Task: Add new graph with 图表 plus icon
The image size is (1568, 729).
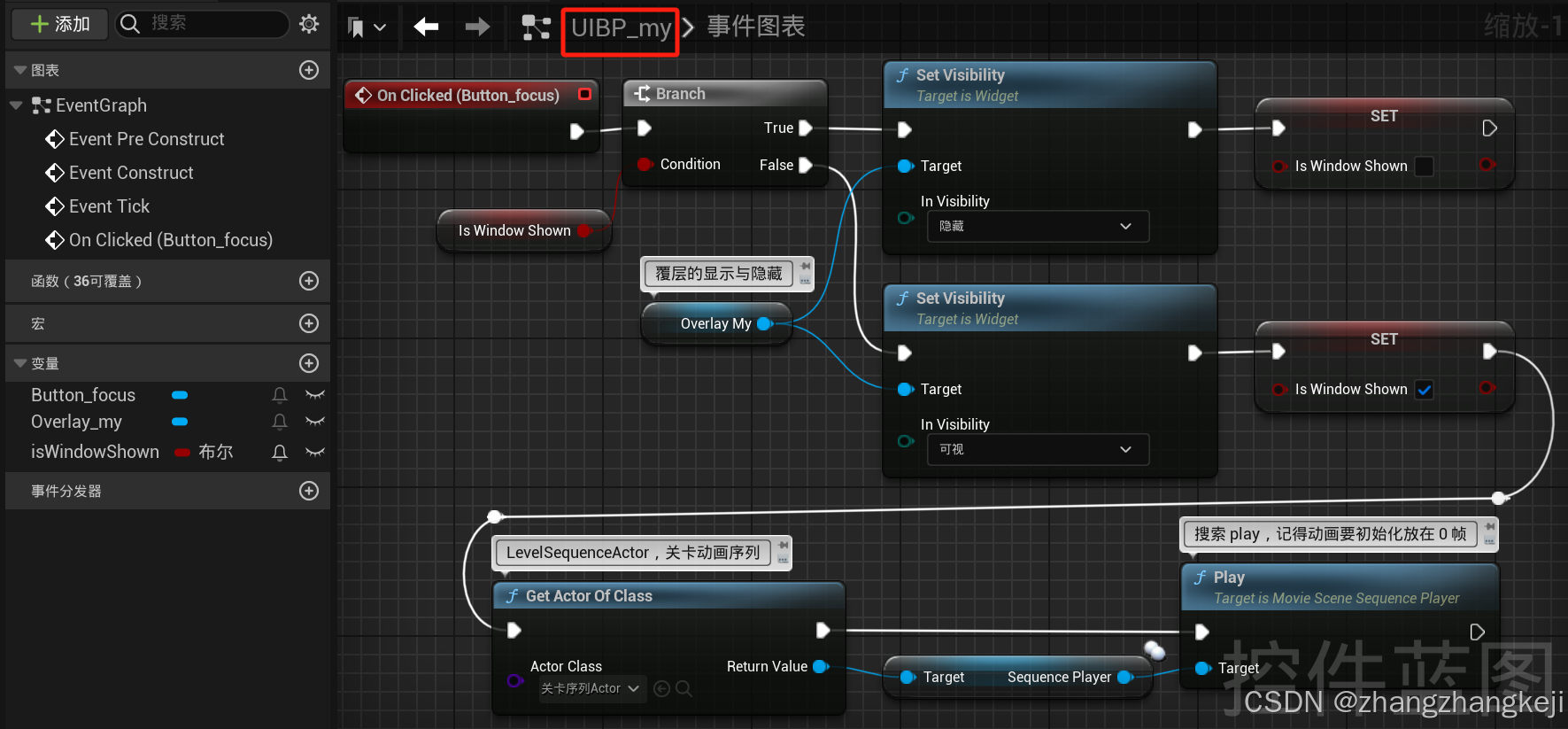Action: click(309, 70)
